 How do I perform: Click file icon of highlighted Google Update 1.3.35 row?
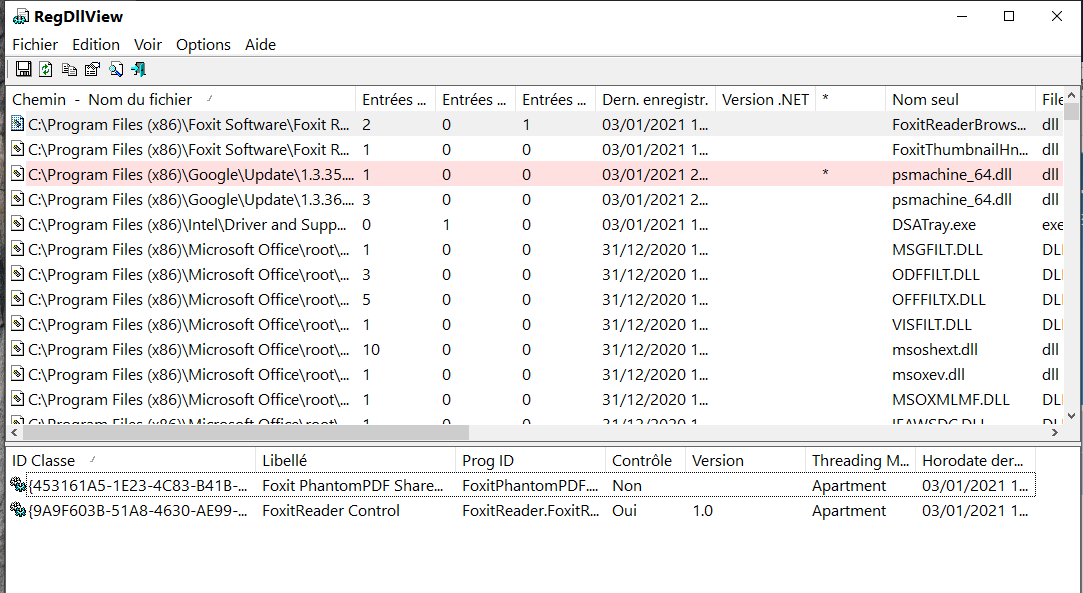click(x=18, y=174)
